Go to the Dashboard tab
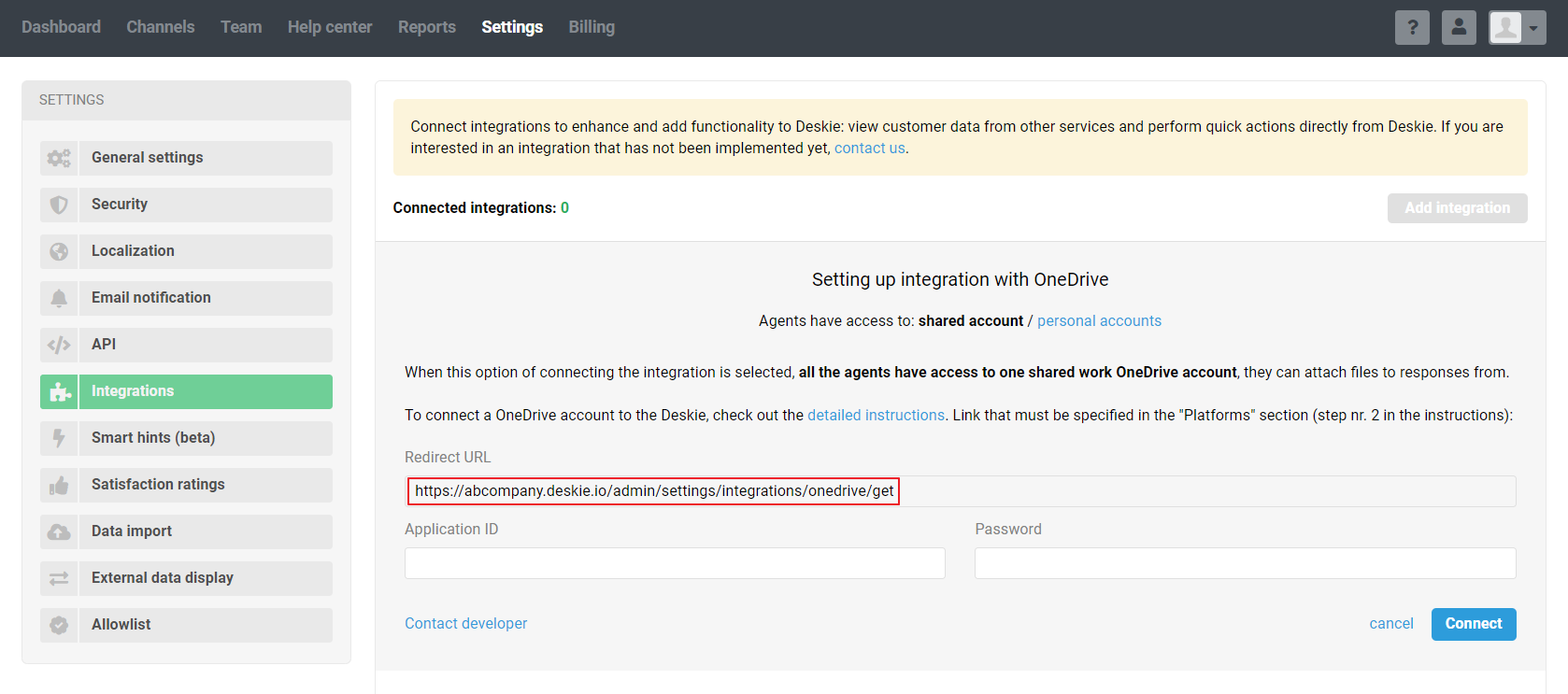Screen dimensions: 1568x694 click(61, 27)
